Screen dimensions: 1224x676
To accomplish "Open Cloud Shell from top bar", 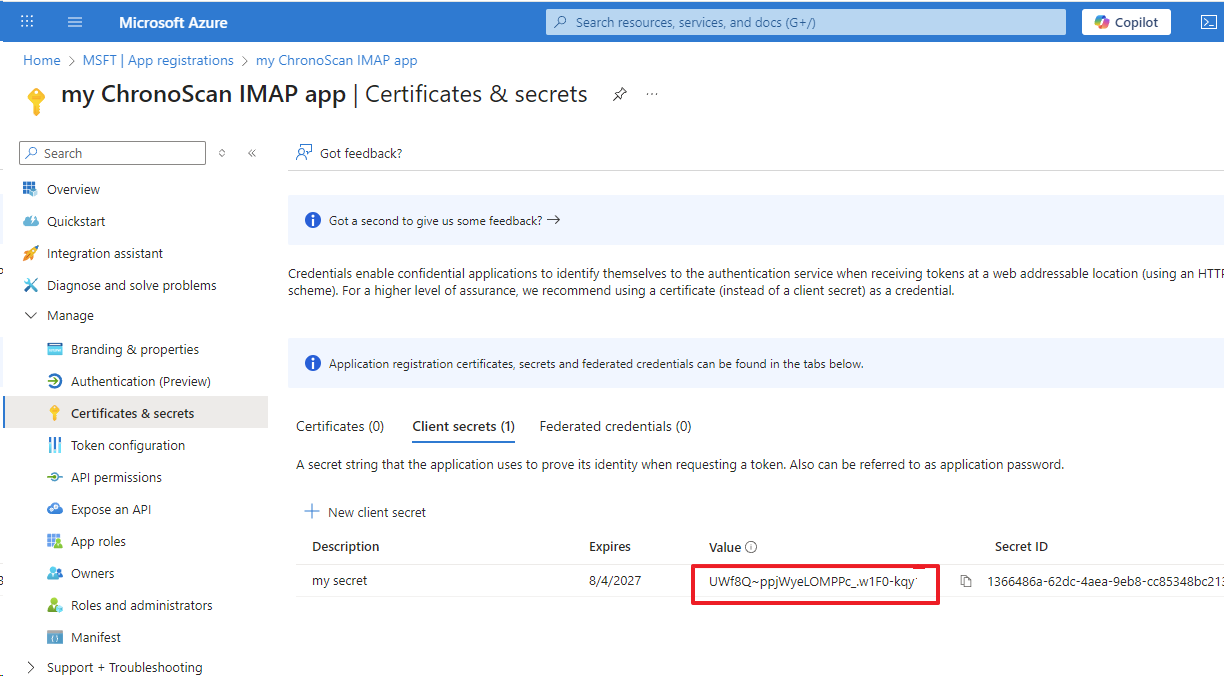I will tap(1208, 22).
